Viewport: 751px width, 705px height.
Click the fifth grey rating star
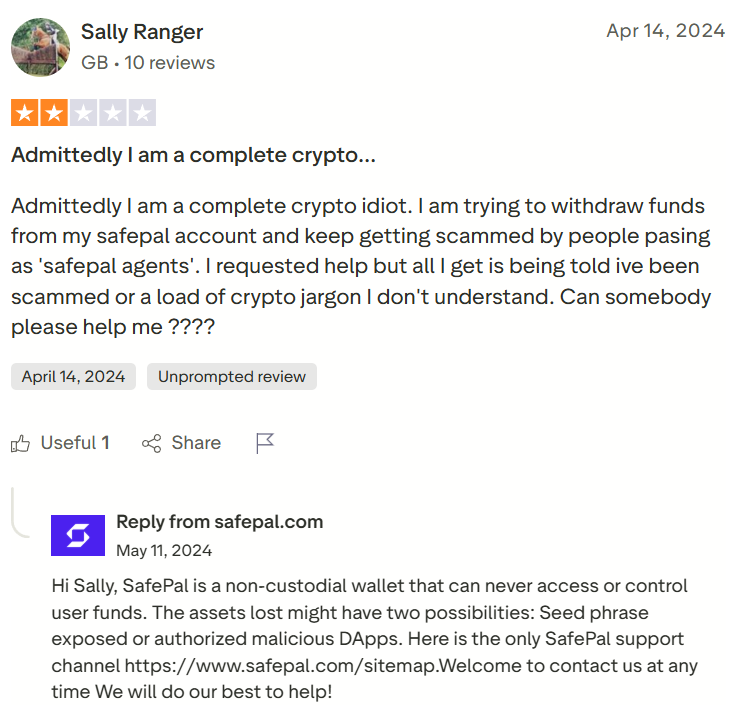pyautogui.click(x=142, y=113)
